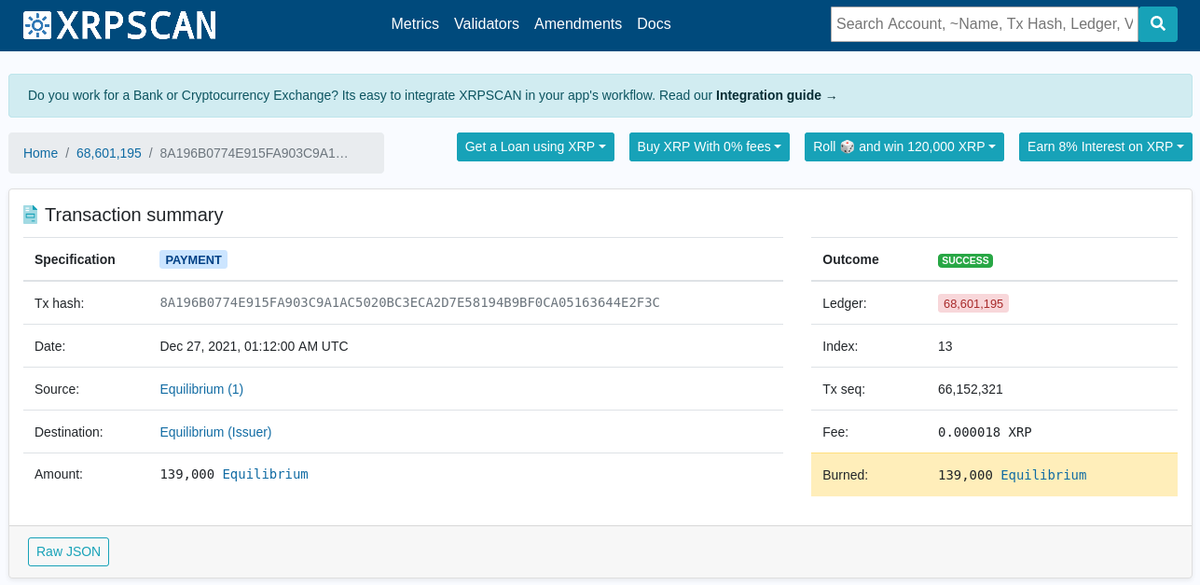
Task: Open the Docs menu item
Action: coord(654,24)
